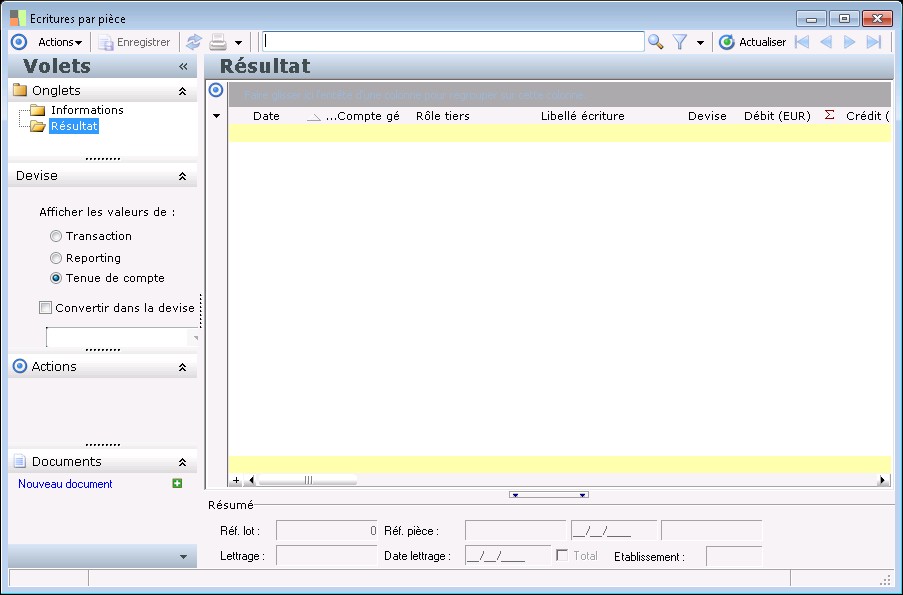903x595 pixels.
Task: Collapse the Volets panel with double chevron
Action: 183,66
